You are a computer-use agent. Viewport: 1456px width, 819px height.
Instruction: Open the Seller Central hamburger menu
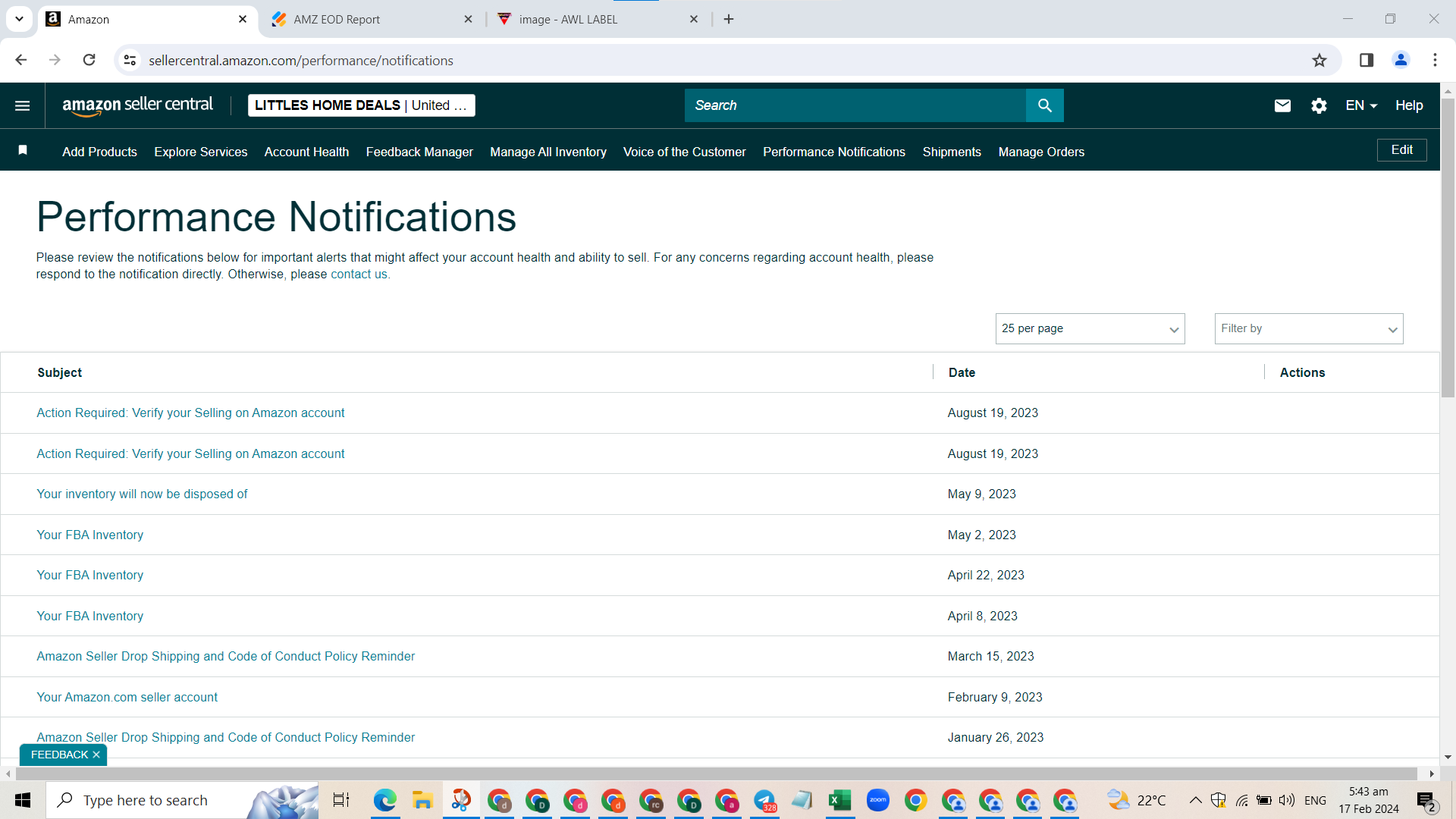[x=23, y=105]
